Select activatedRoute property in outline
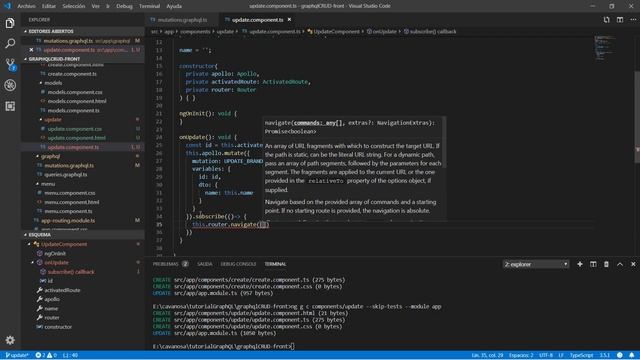Screen dimensions: 640x360 click(62, 290)
